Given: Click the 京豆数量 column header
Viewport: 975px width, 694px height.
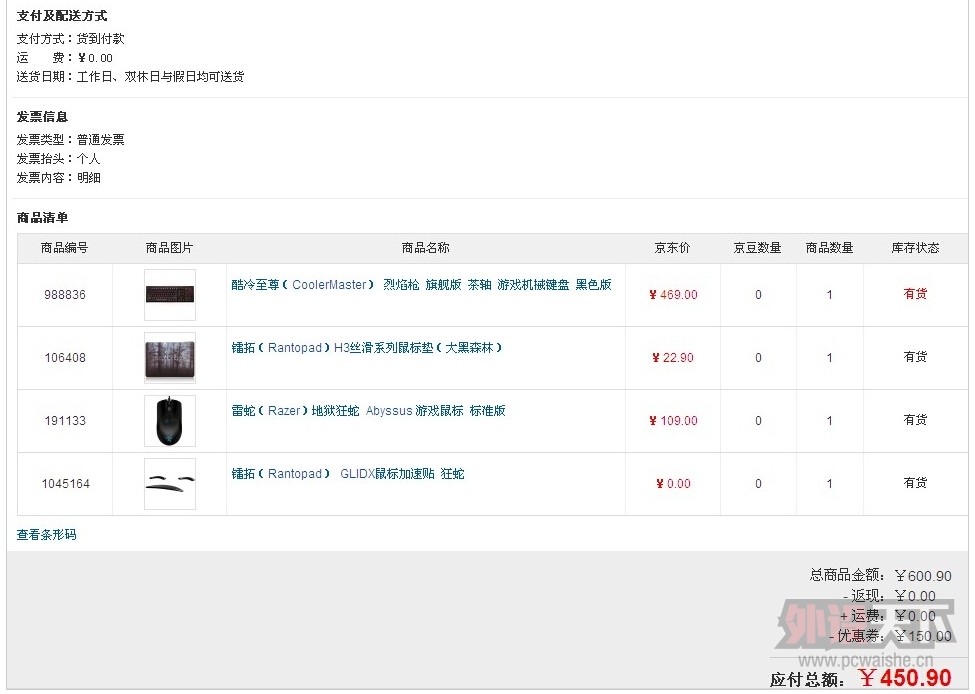Looking at the screenshot, I should point(757,248).
